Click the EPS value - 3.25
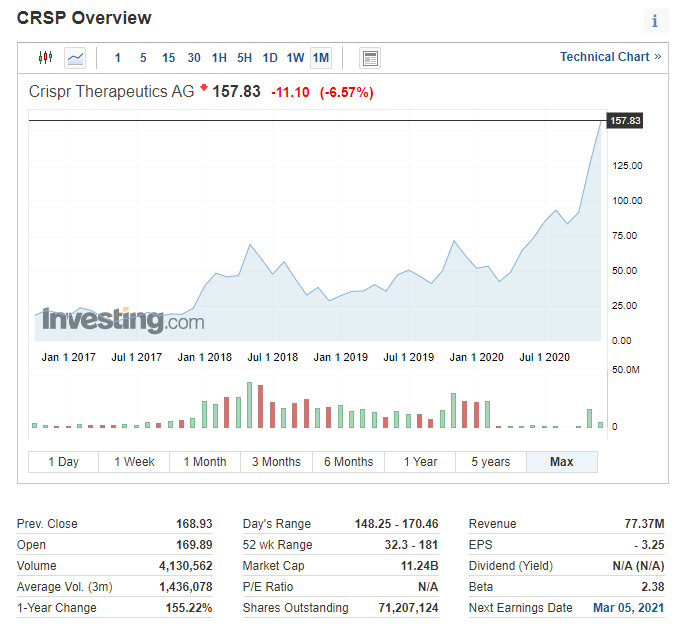This screenshot has height=642, width=682. 649,545
